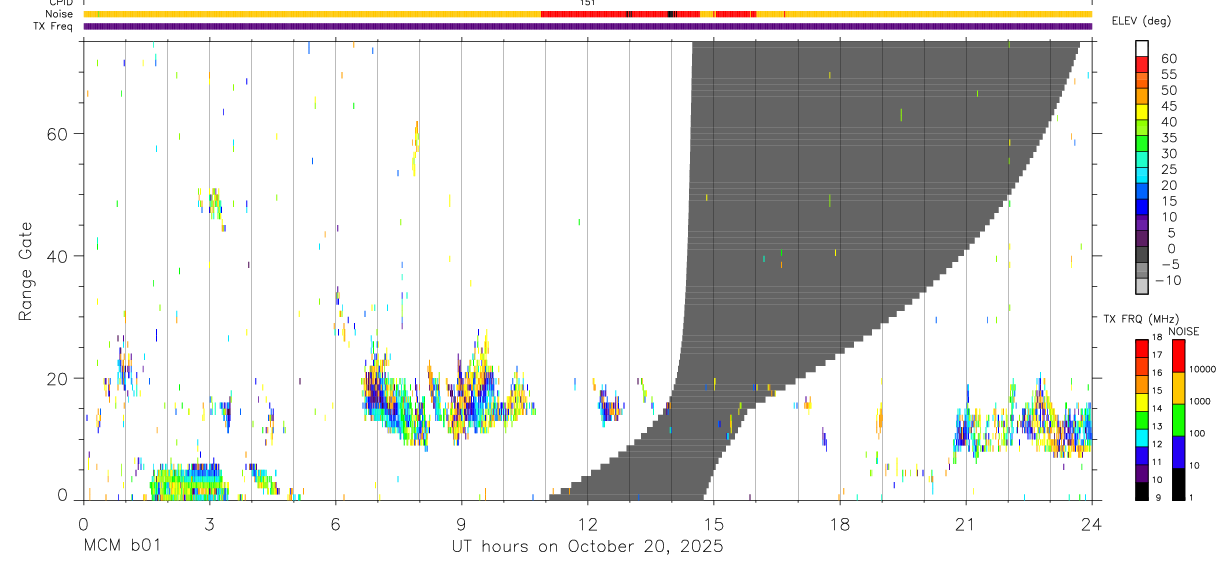Click the '13' label in TX FRQ legend
The image size is (1228, 567).
click(x=1156, y=426)
